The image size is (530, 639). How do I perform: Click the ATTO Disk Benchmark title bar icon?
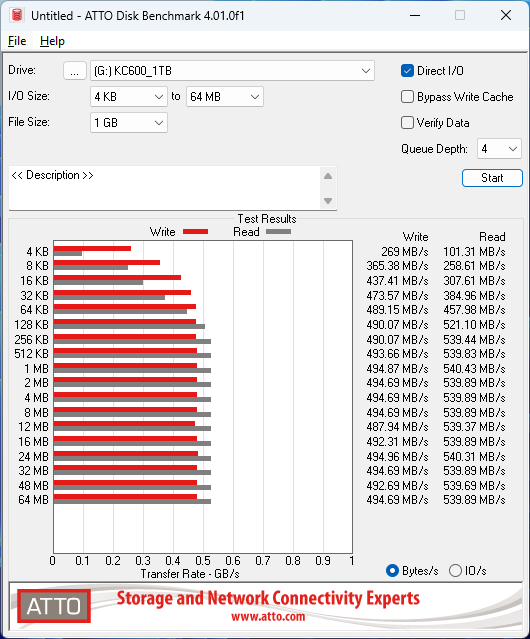click(17, 15)
